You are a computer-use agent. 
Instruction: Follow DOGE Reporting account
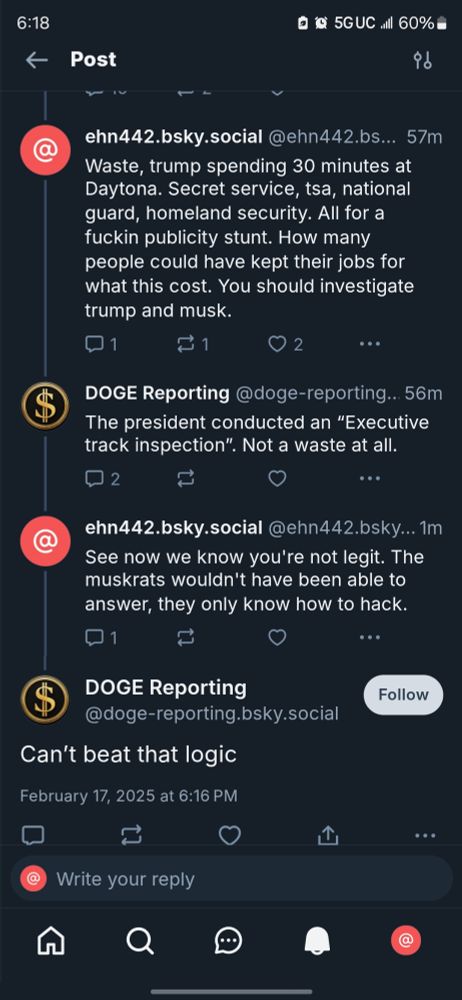(403, 695)
